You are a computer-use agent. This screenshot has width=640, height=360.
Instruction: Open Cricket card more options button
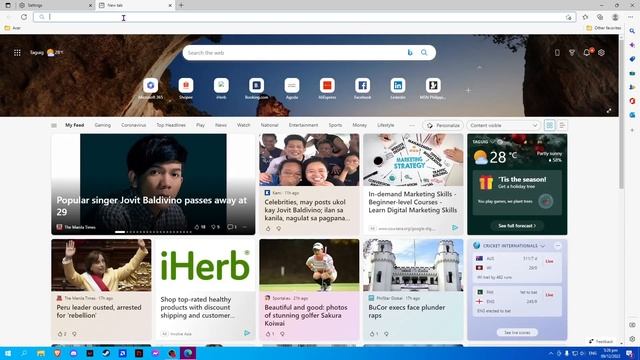tap(558, 246)
